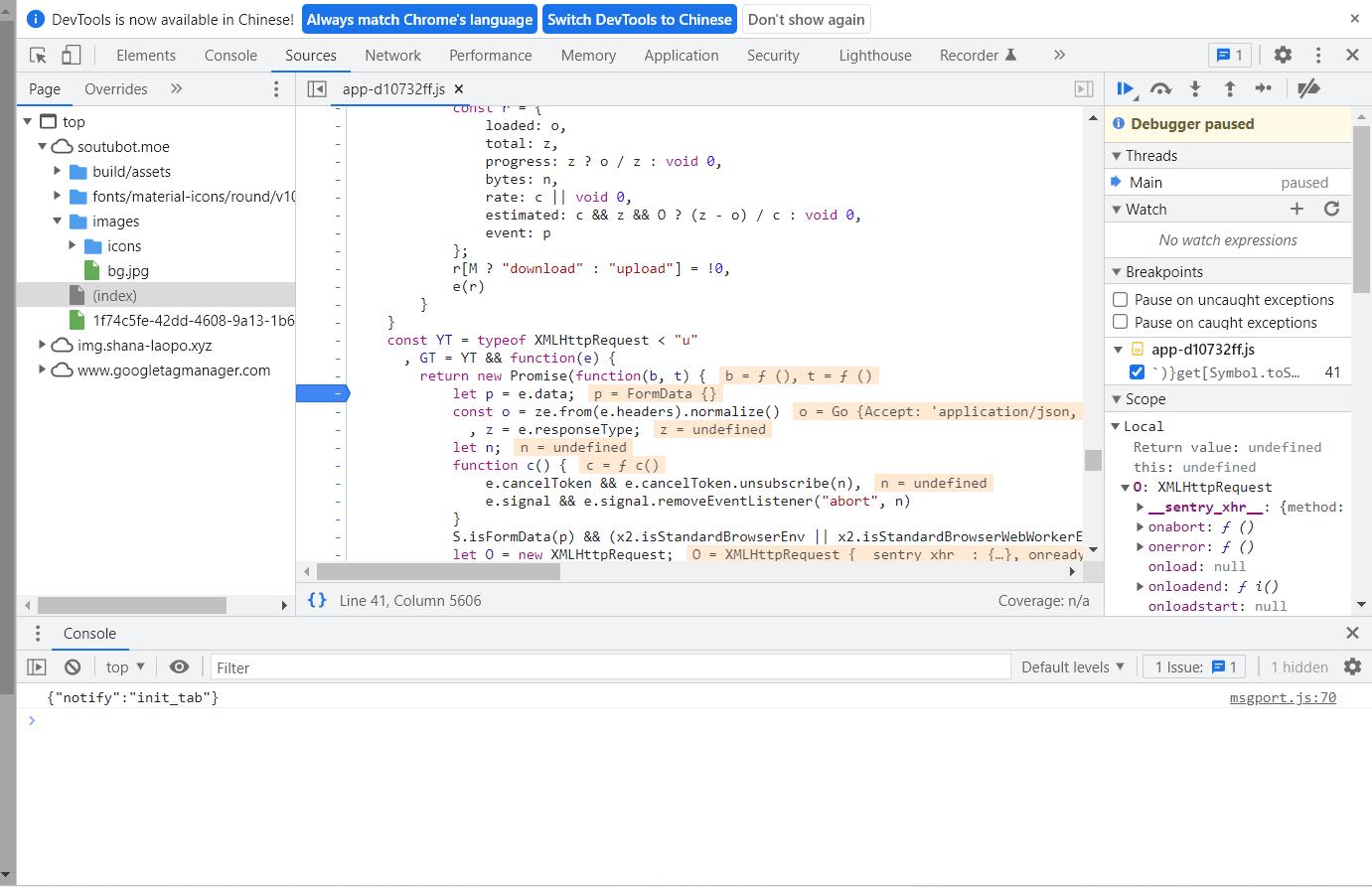Clear the console

coord(73,667)
